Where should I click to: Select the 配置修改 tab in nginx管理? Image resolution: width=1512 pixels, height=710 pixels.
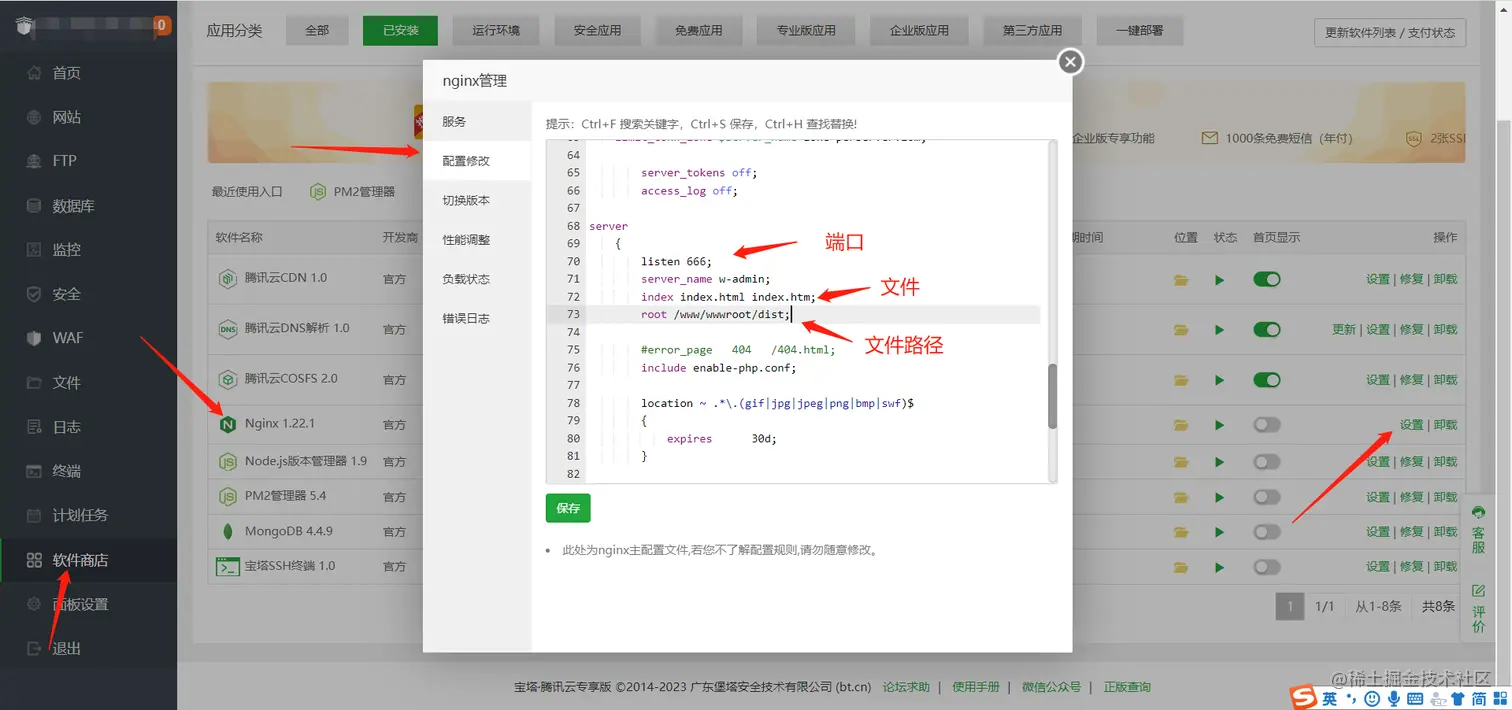477,161
